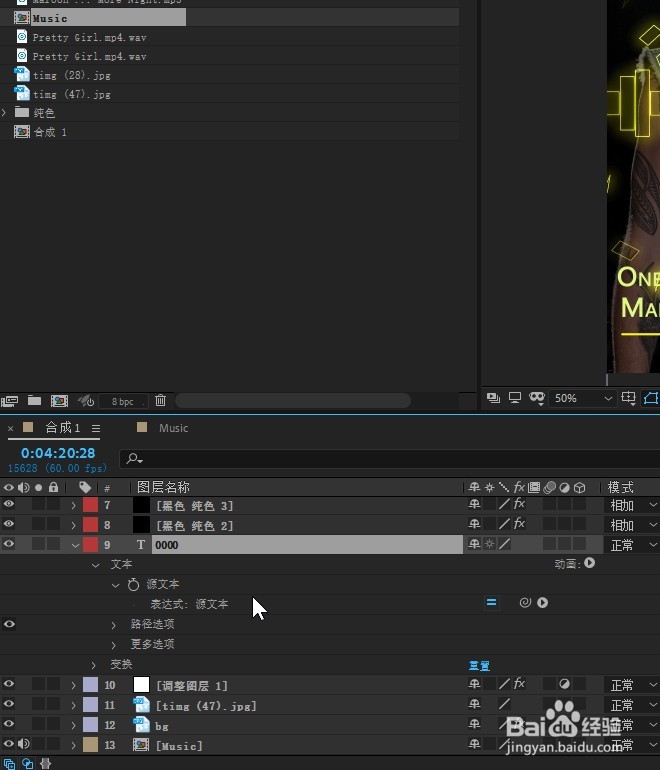Enable expression toggle for 源文本

click(x=491, y=603)
